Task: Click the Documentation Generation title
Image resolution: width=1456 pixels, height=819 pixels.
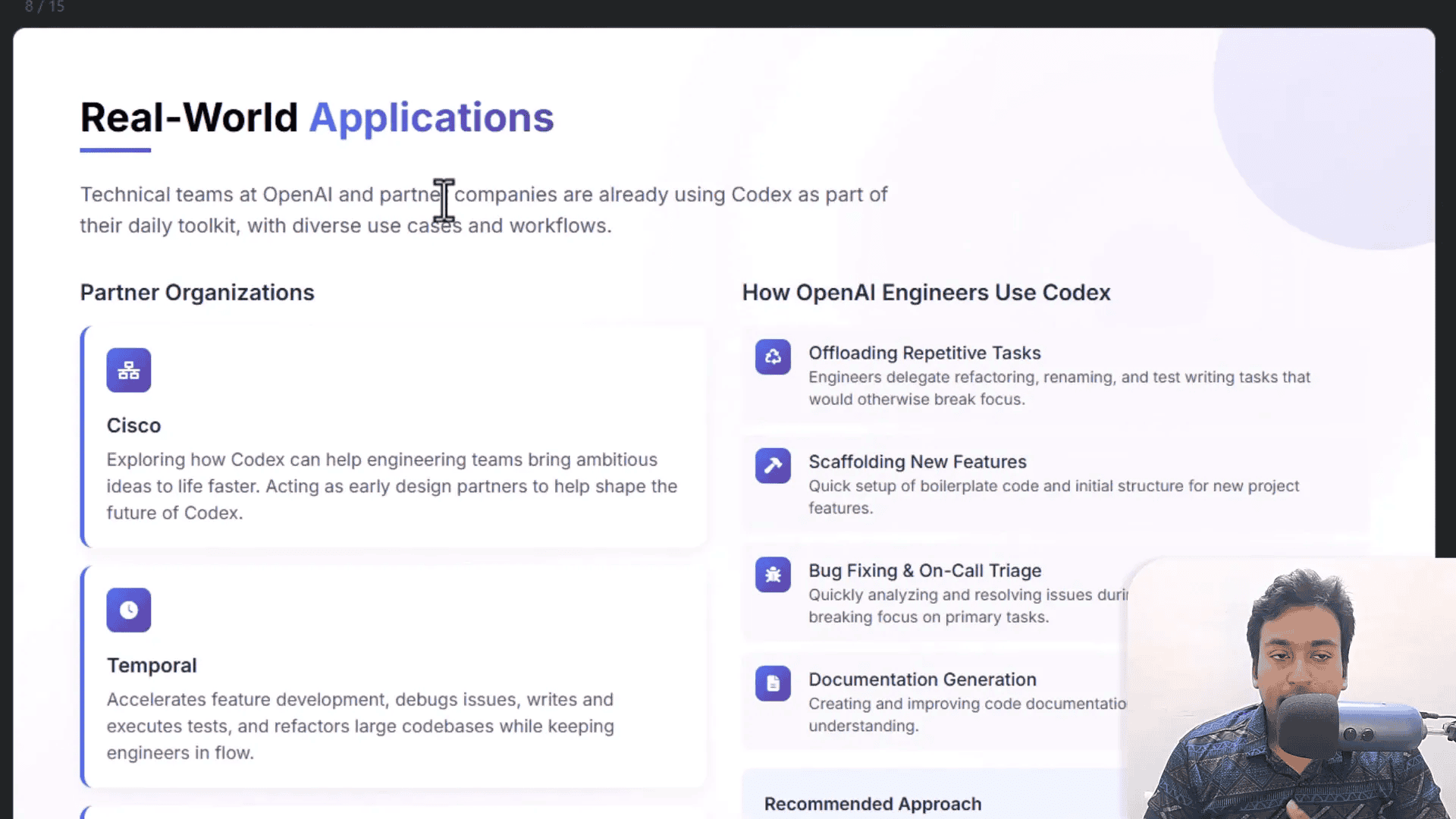Action: (922, 679)
